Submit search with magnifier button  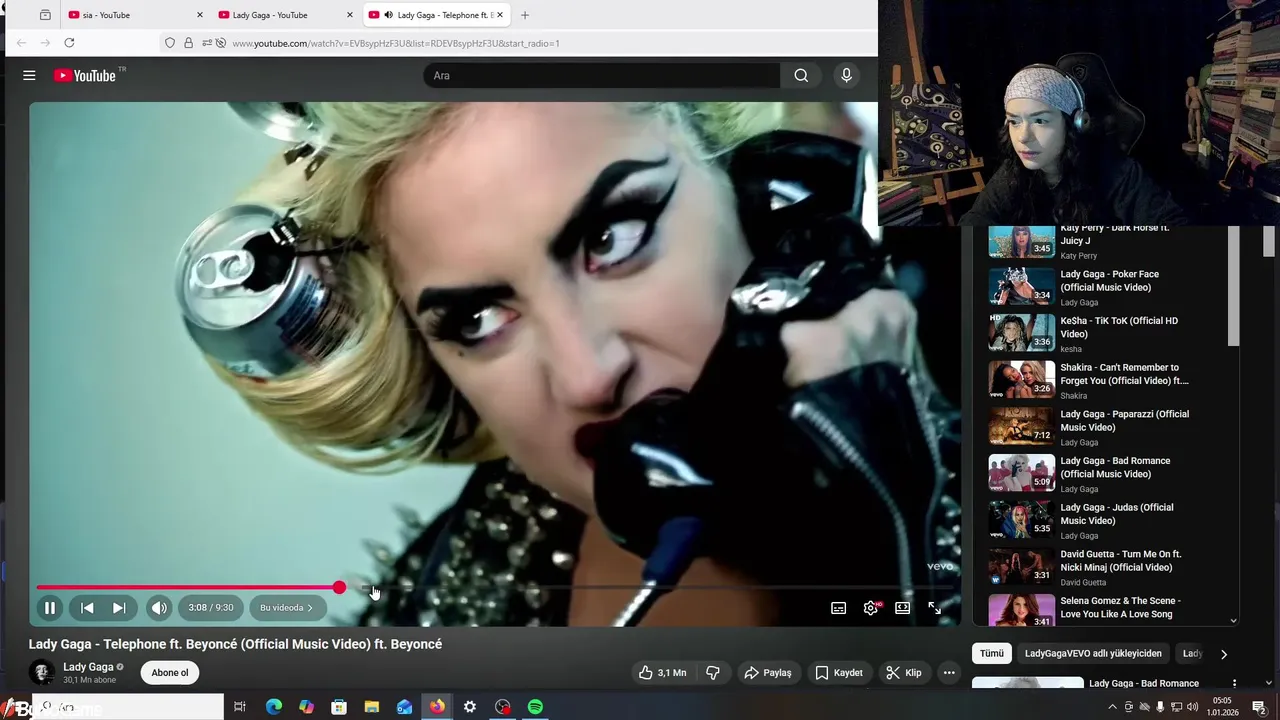tap(801, 75)
